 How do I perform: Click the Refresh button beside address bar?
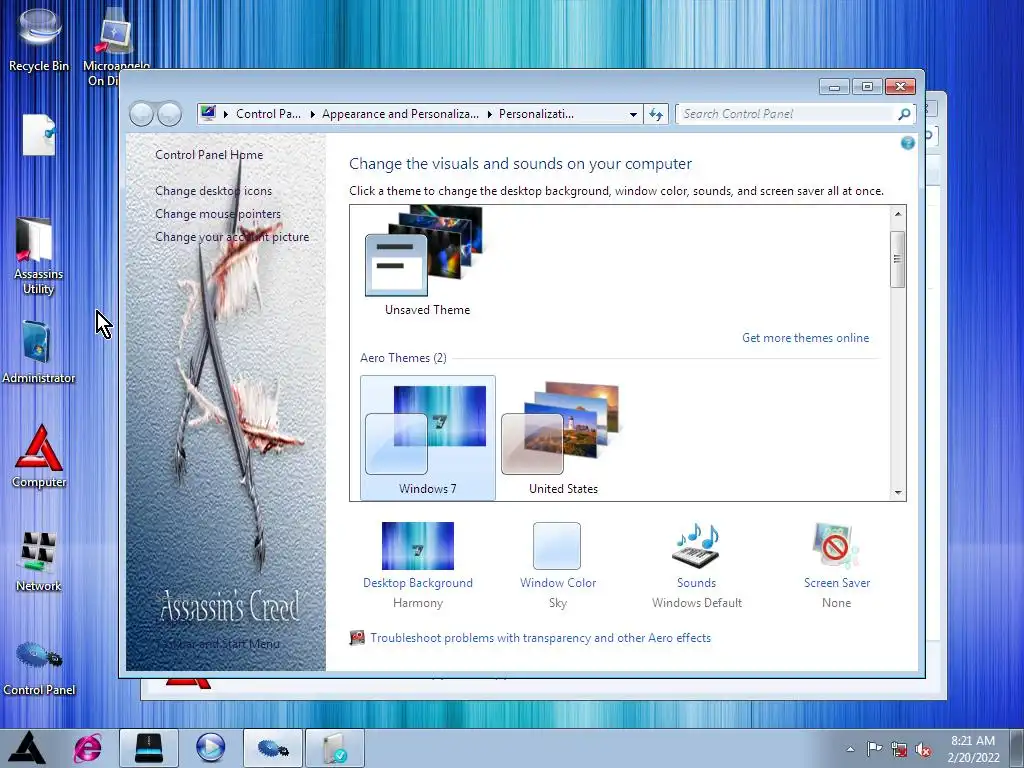[x=656, y=114]
